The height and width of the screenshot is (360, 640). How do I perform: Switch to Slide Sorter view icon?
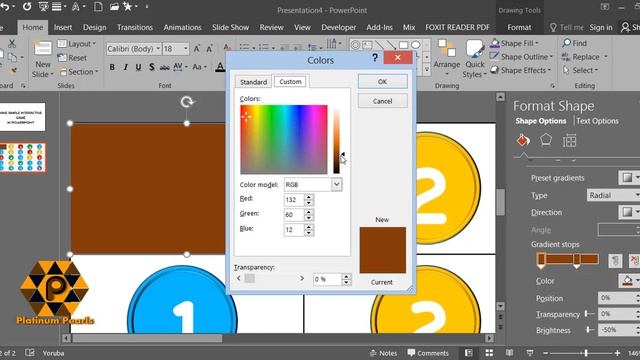coord(489,353)
